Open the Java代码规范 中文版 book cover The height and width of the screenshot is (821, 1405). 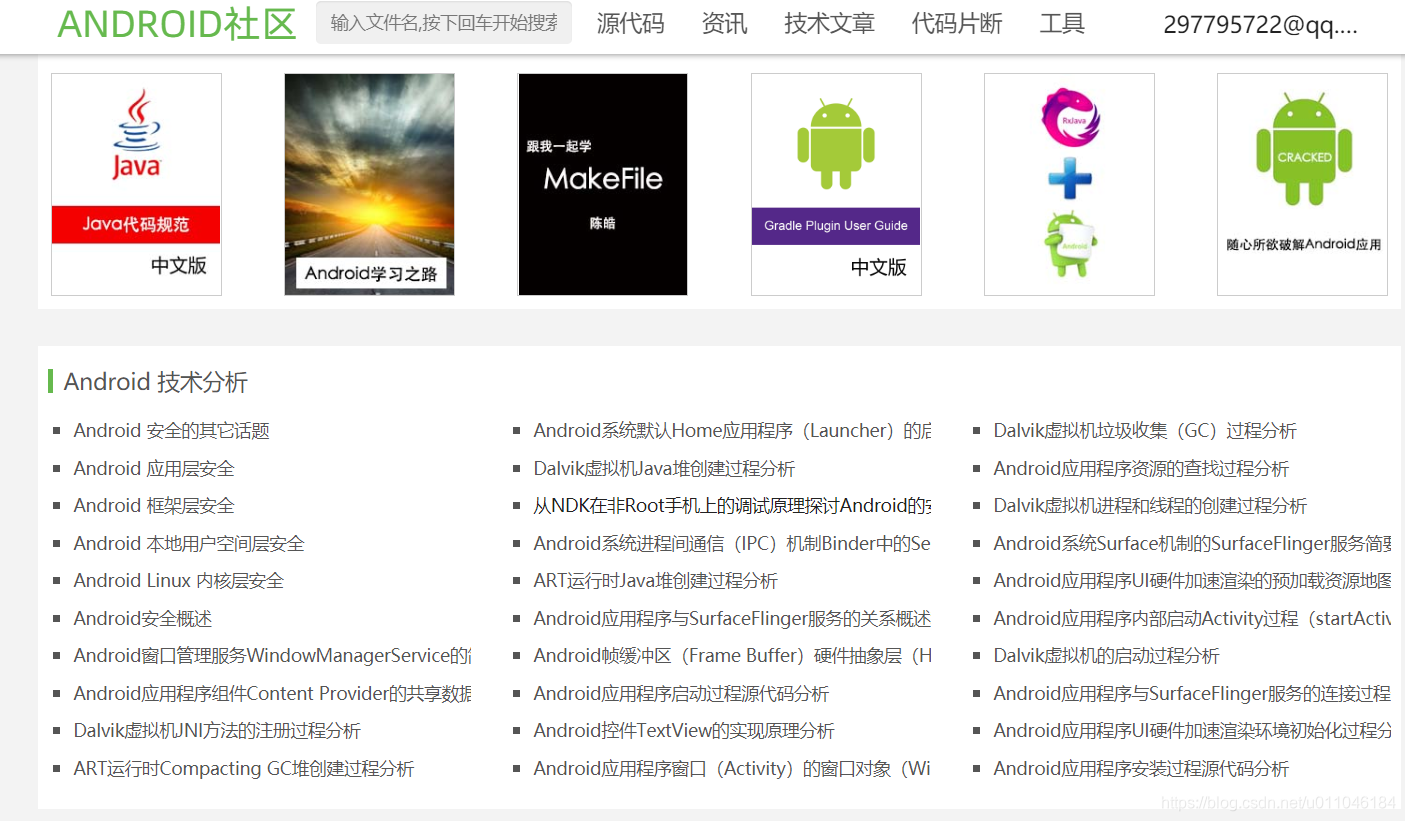(x=136, y=184)
